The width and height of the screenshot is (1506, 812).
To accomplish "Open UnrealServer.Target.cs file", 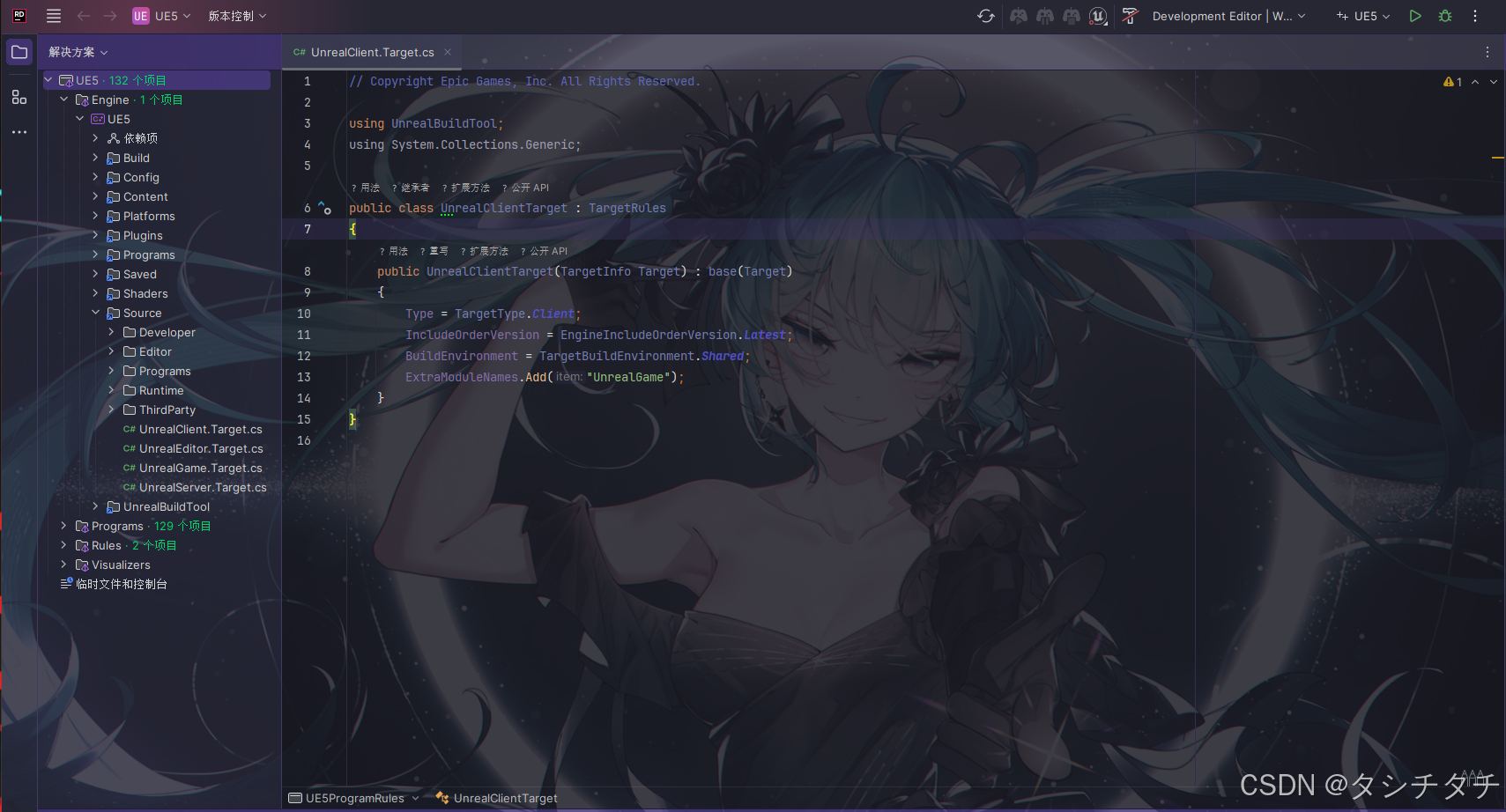I will [202, 487].
